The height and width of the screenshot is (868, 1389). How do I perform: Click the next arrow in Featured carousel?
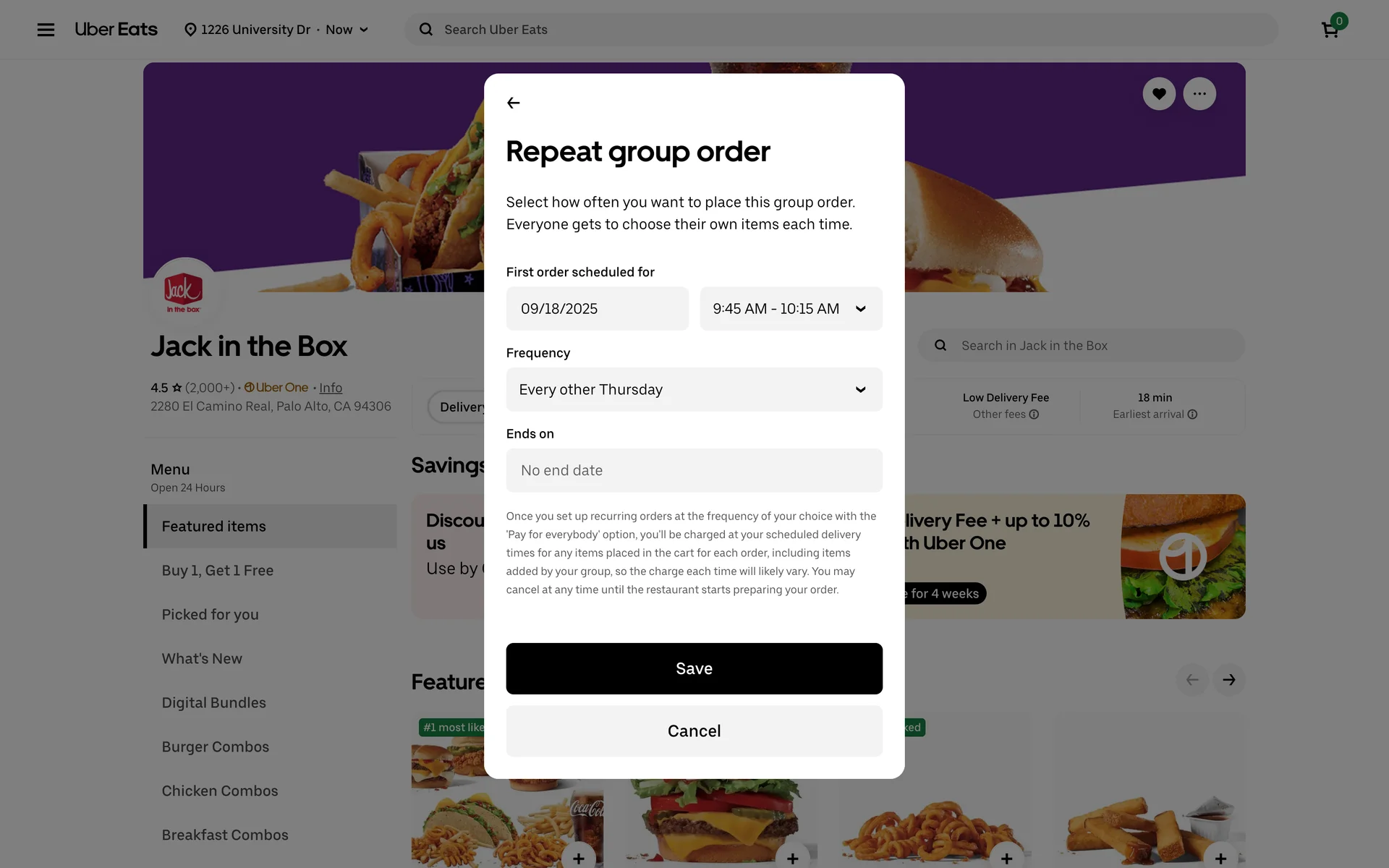(1229, 680)
